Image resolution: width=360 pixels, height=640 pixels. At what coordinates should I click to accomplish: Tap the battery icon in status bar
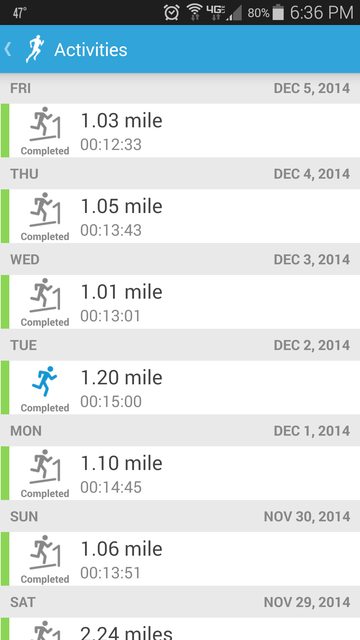(278, 13)
